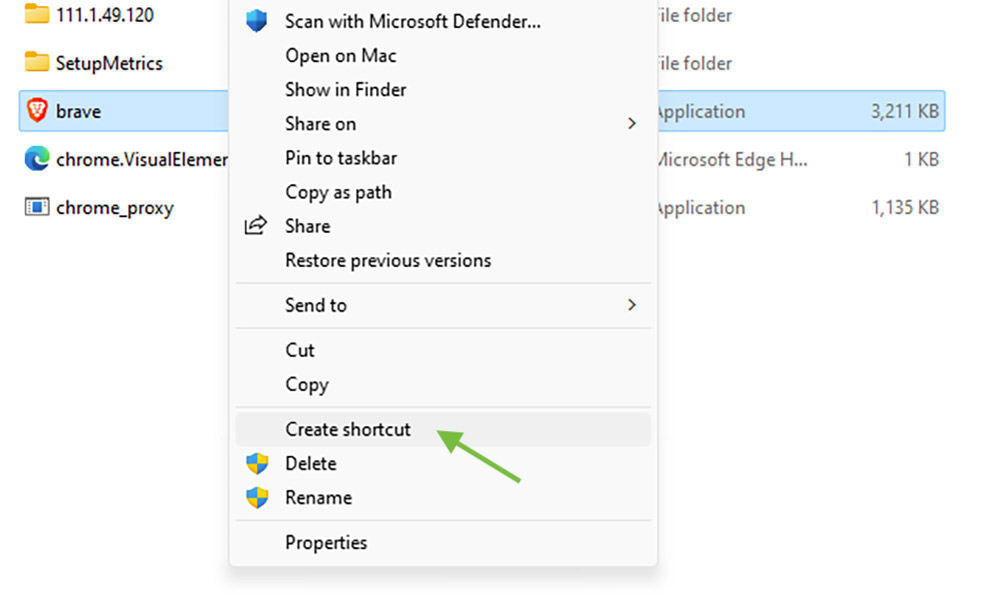The width and height of the screenshot is (1000, 608).
Task: Select the 111.1.49.120 folder name
Action: [105, 15]
